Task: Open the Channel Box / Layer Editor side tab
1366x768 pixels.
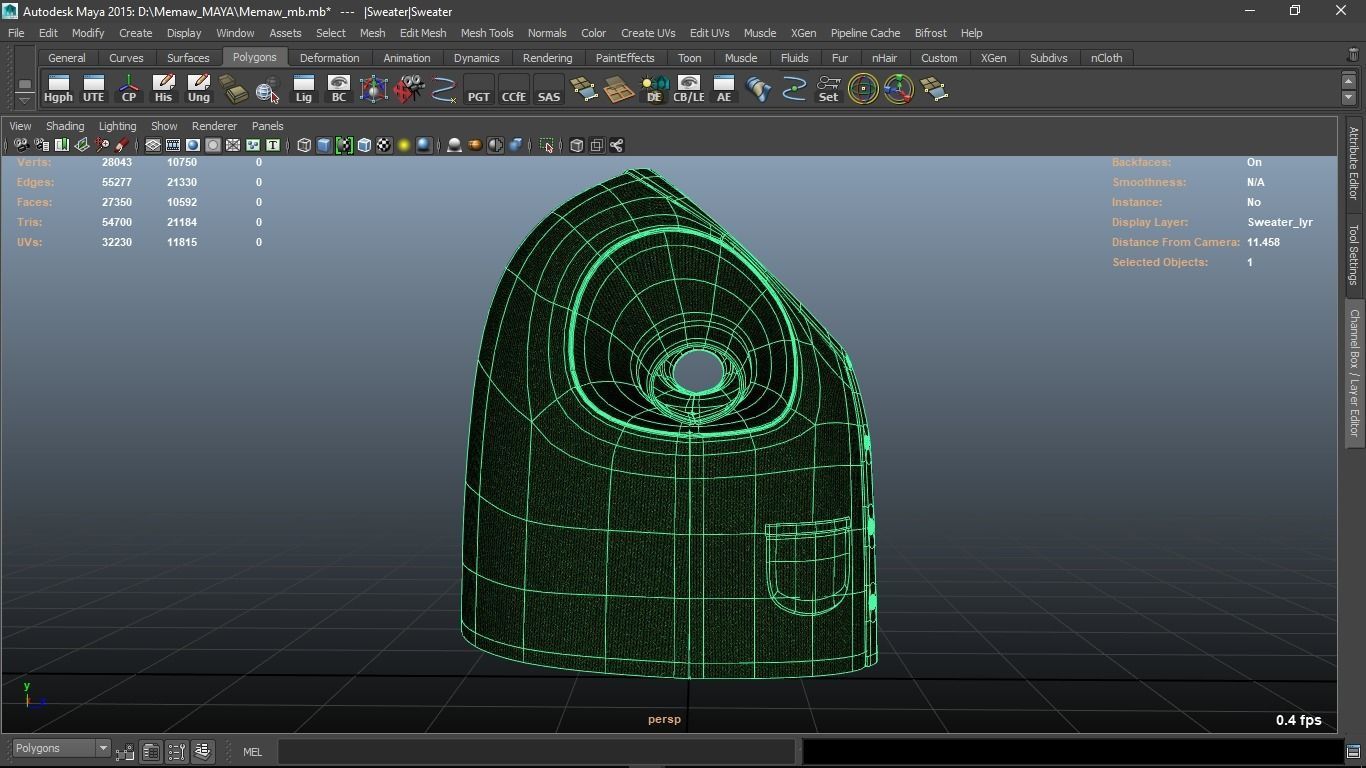Action: pyautogui.click(x=1353, y=372)
